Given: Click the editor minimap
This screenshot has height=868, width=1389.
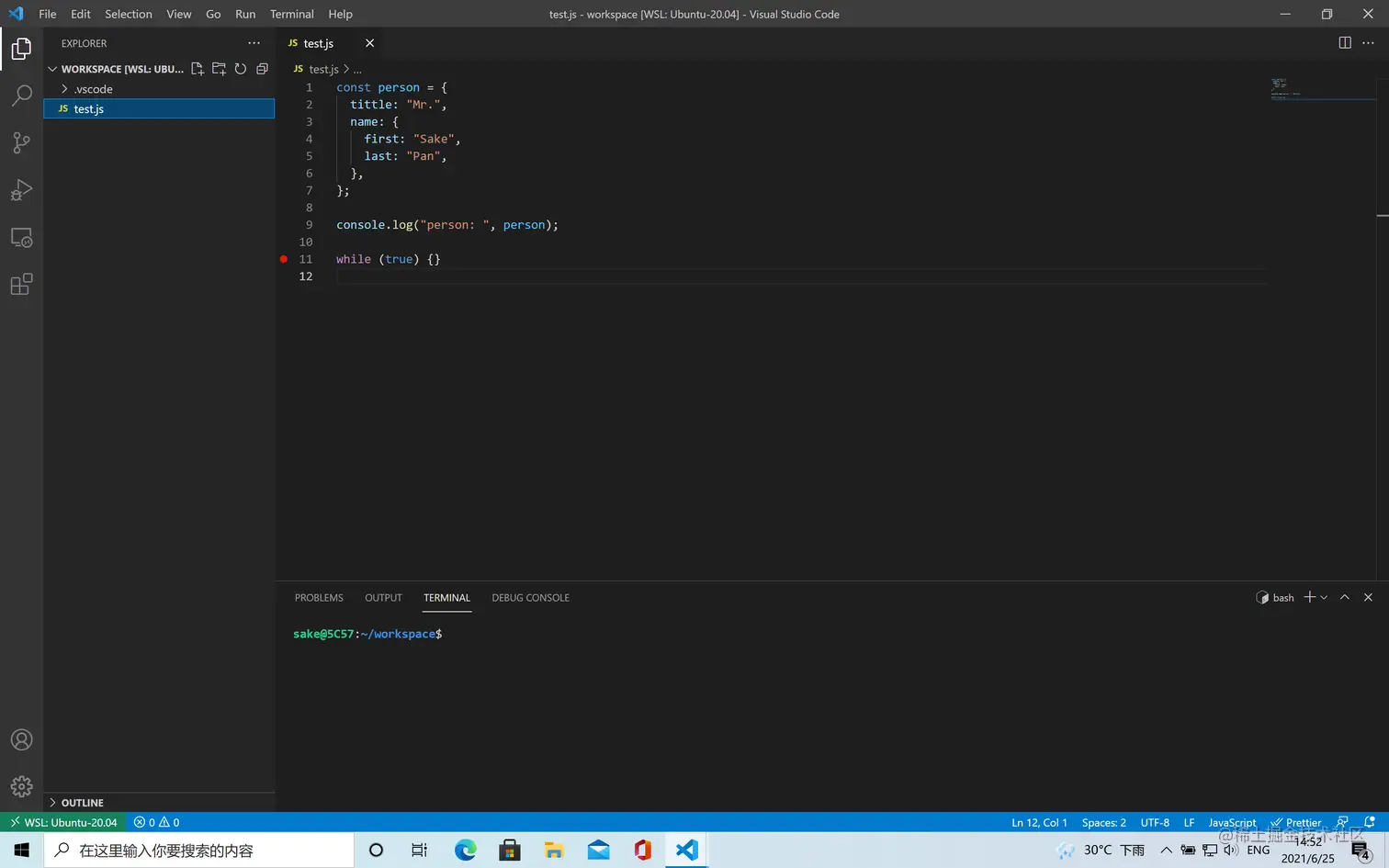Looking at the screenshot, I should pos(1321,89).
